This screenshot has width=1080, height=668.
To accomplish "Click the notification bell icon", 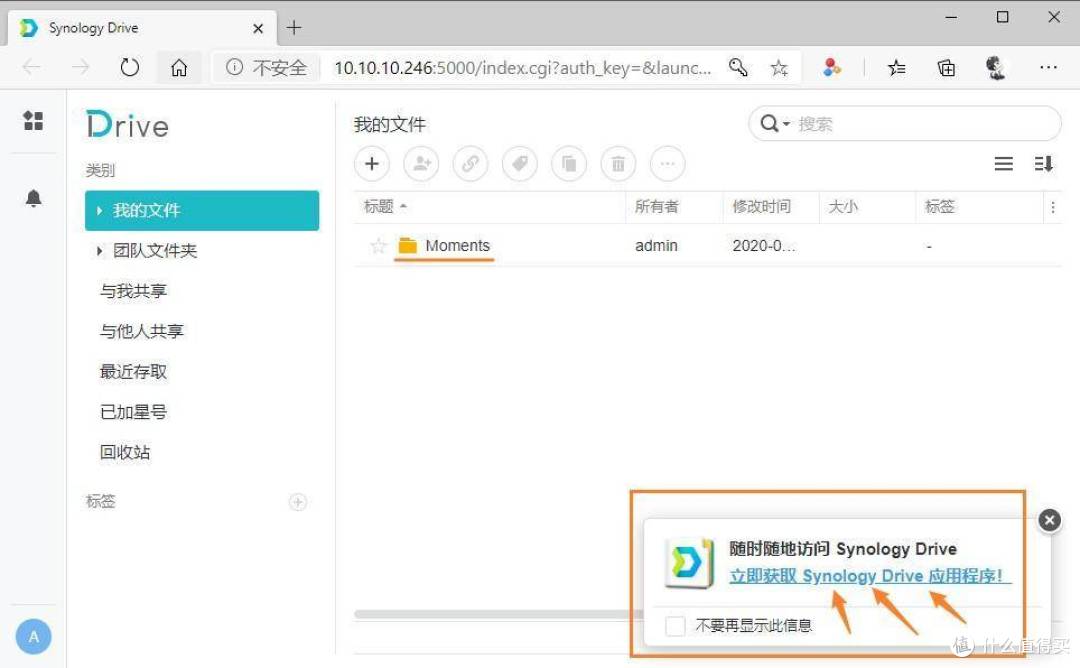I will click(33, 198).
